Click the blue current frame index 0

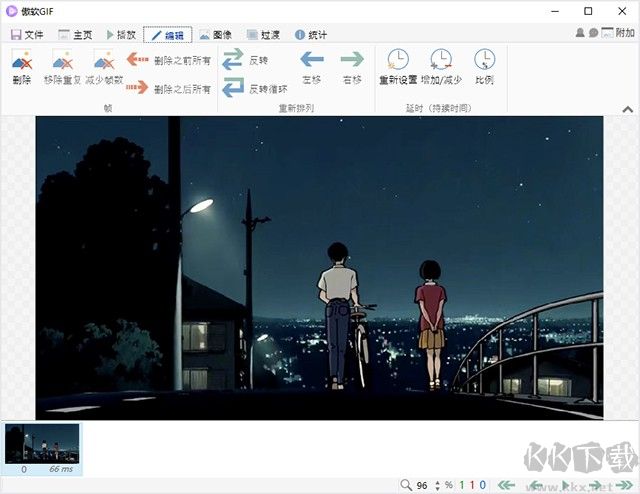pyautogui.click(x=482, y=485)
